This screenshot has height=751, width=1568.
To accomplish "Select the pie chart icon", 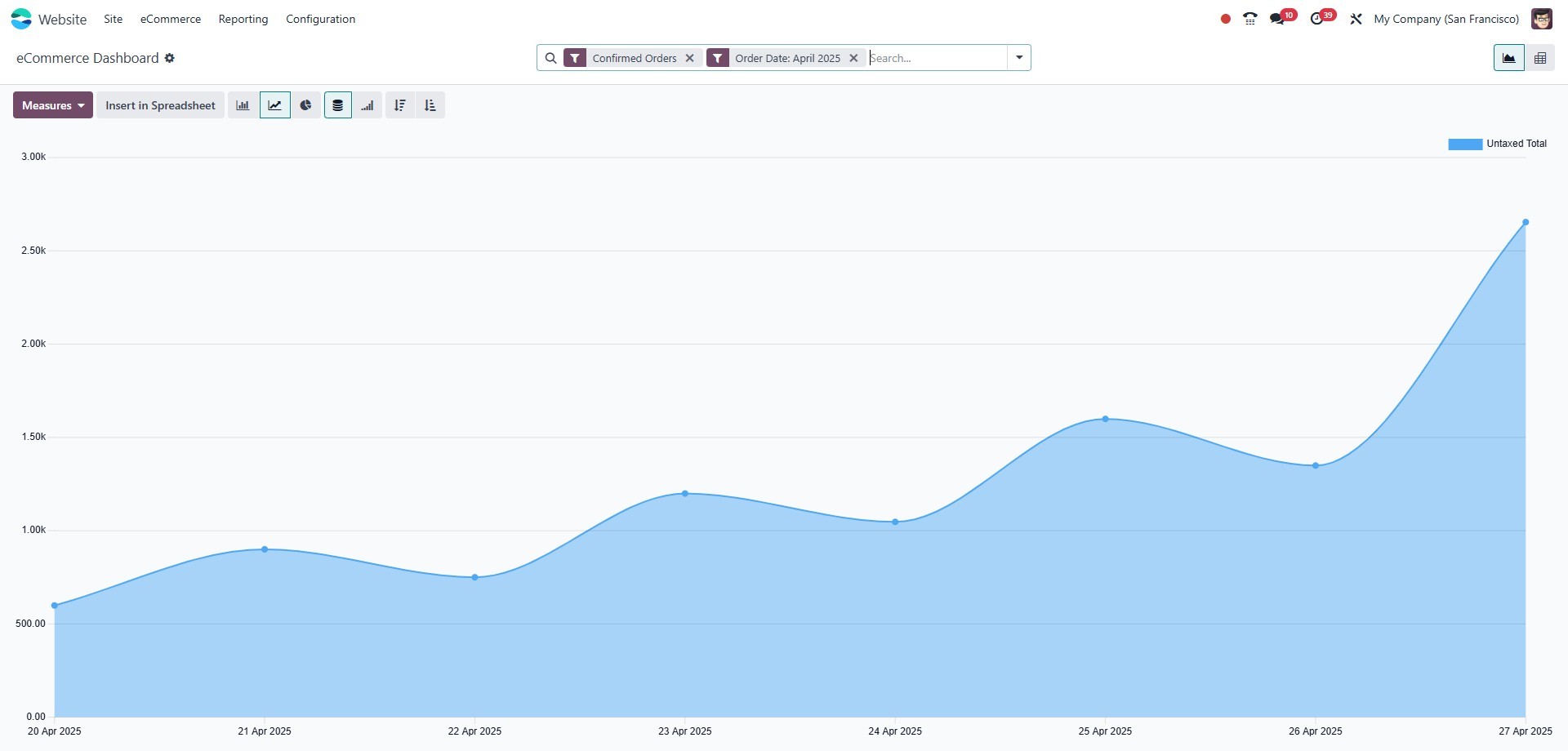I will 305,105.
